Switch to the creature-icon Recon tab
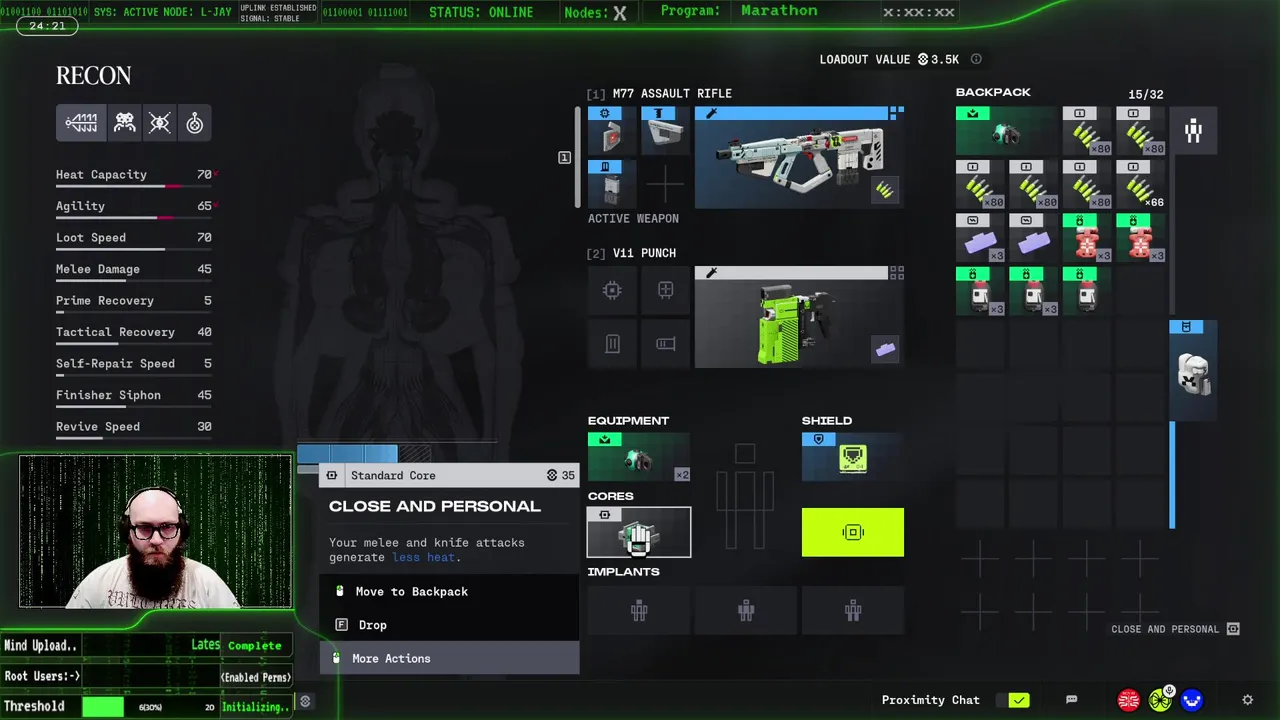The height and width of the screenshot is (720, 1280). point(124,123)
